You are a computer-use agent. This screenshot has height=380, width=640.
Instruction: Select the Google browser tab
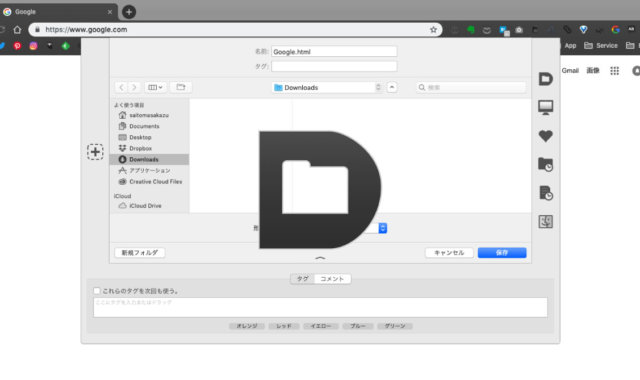coord(58,12)
